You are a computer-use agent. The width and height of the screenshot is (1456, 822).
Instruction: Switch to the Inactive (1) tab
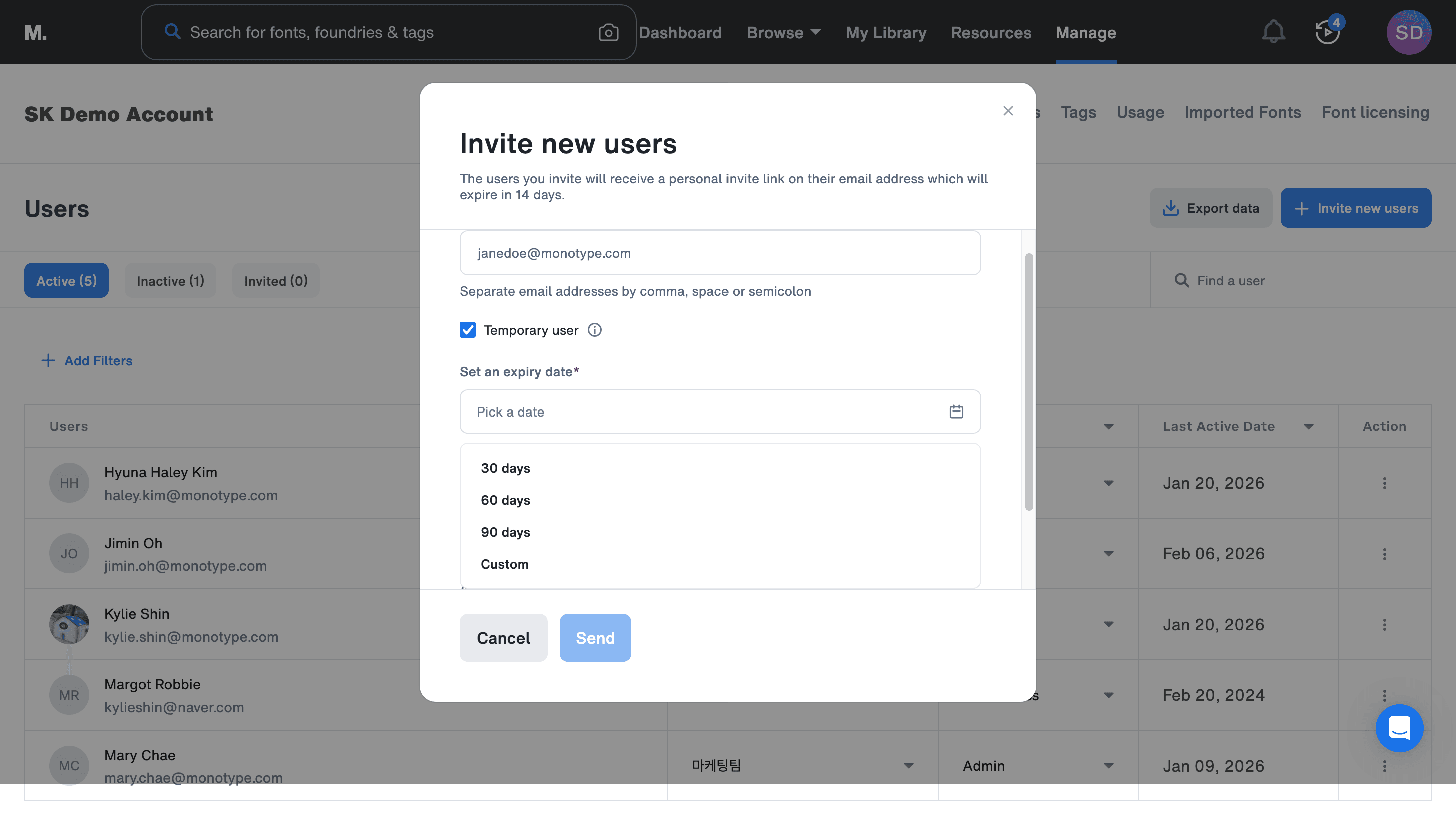170,281
